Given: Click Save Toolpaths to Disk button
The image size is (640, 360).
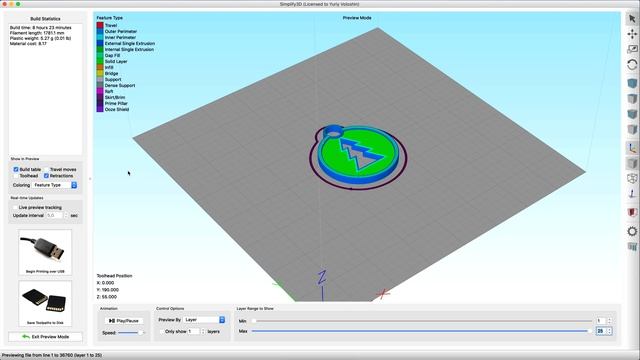Looking at the screenshot, I should point(45,304).
